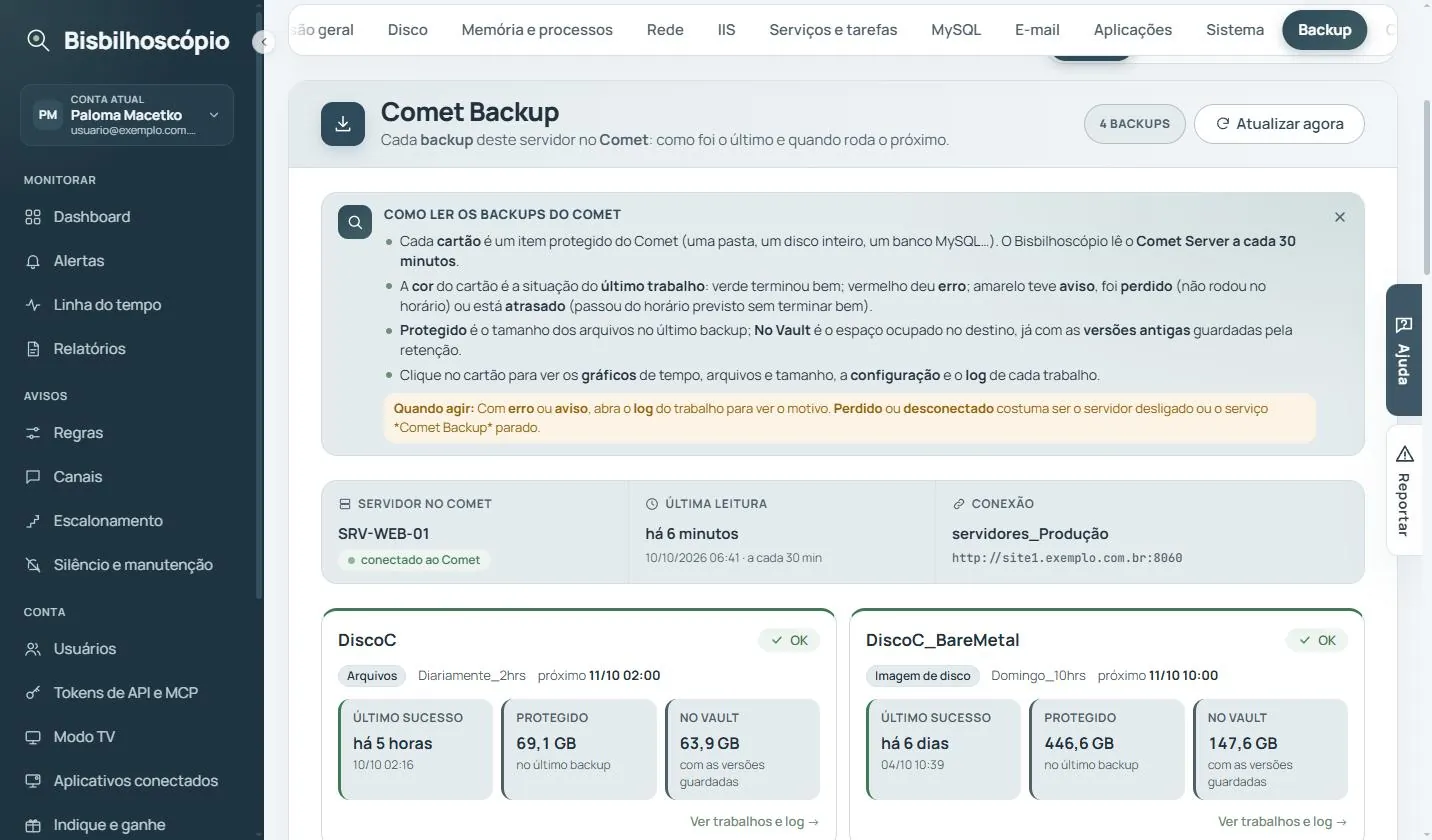This screenshot has height=840, width=1432.
Task: Switch to the Disco tab
Action: [408, 30]
